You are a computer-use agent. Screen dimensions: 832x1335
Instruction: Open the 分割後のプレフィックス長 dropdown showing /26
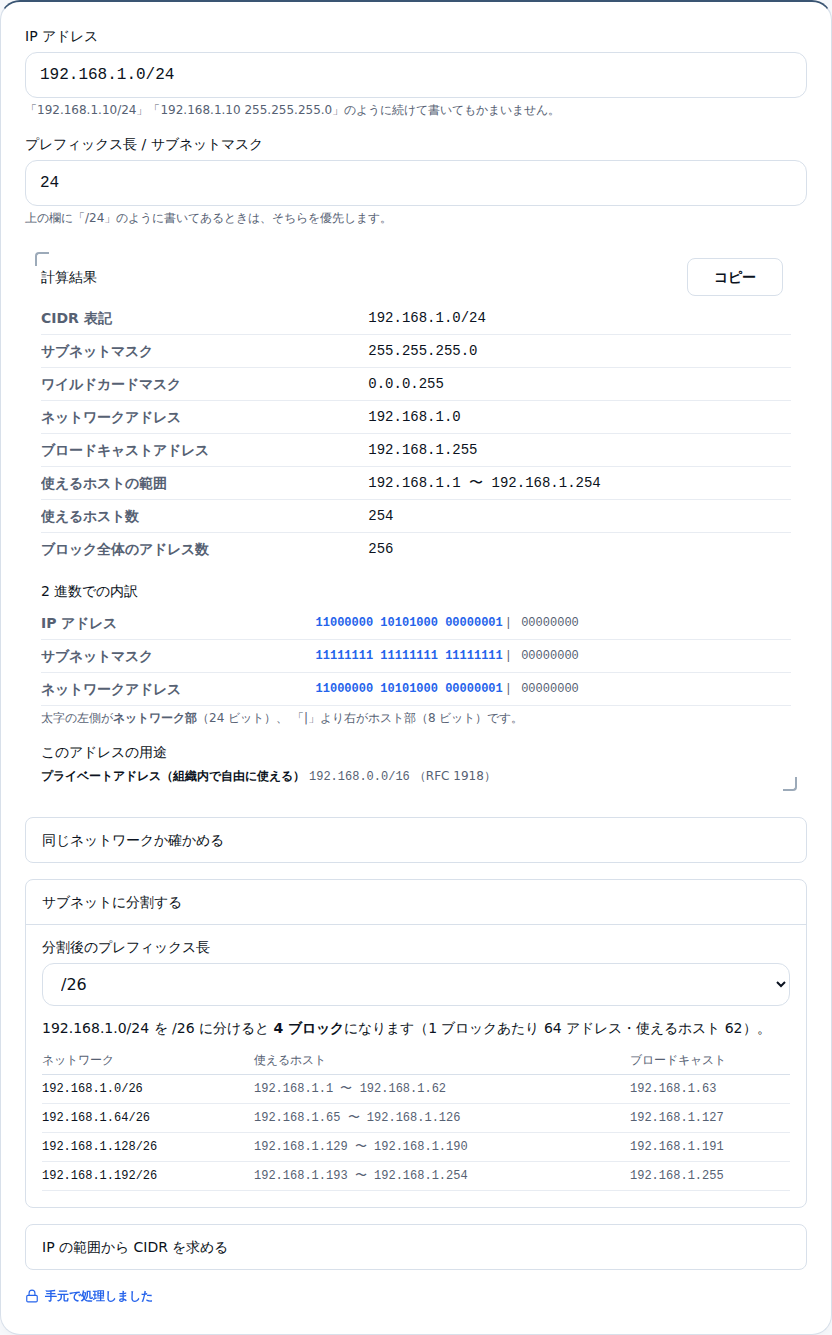(416, 984)
